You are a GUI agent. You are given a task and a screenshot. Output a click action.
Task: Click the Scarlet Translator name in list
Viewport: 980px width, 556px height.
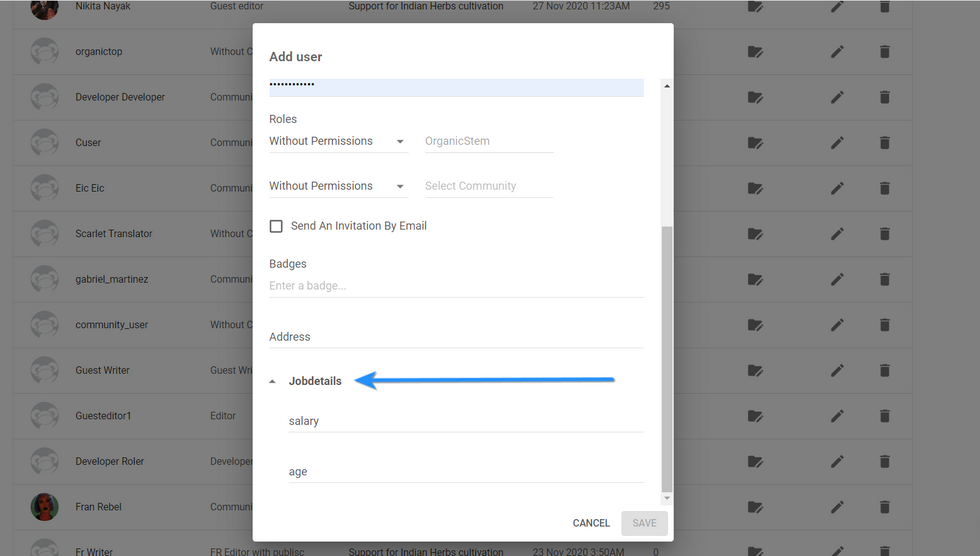coord(114,234)
